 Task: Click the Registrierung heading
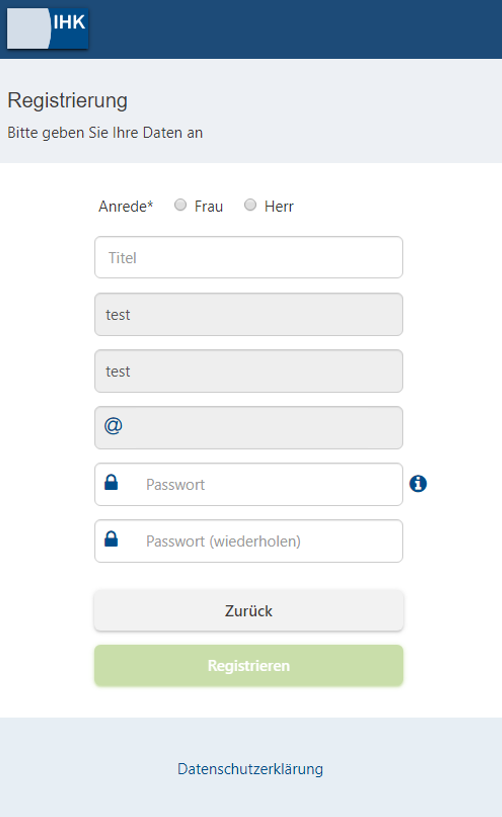68,101
